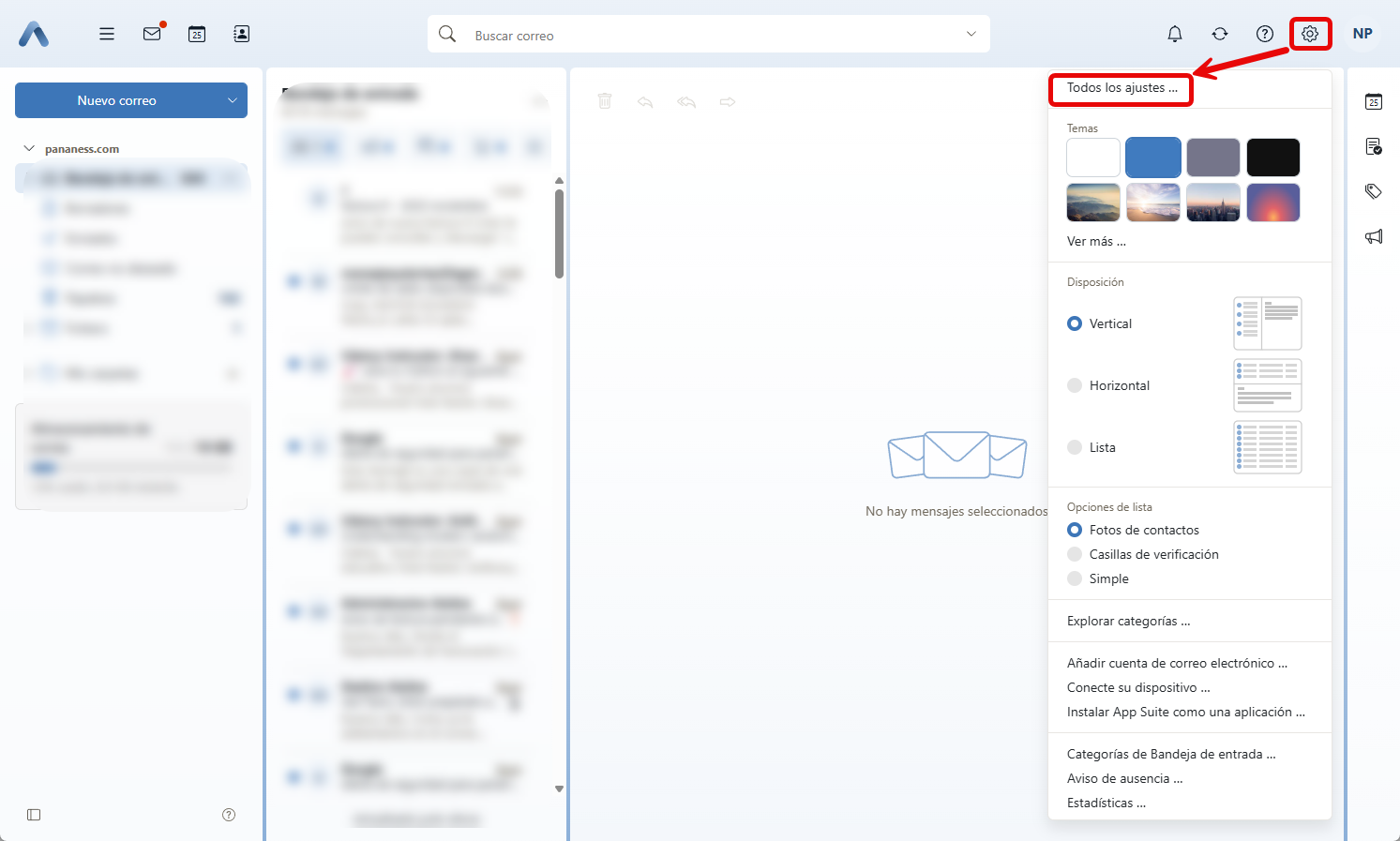Open the calendar app icon in top bar
This screenshot has width=1400, height=841.
tap(197, 34)
